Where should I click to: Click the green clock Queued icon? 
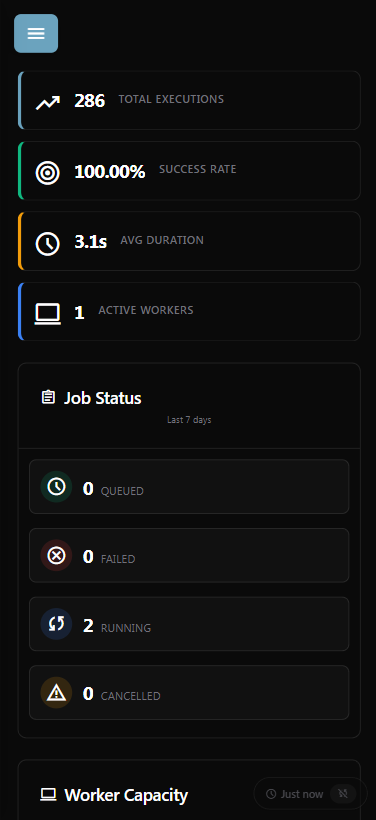[56, 486]
